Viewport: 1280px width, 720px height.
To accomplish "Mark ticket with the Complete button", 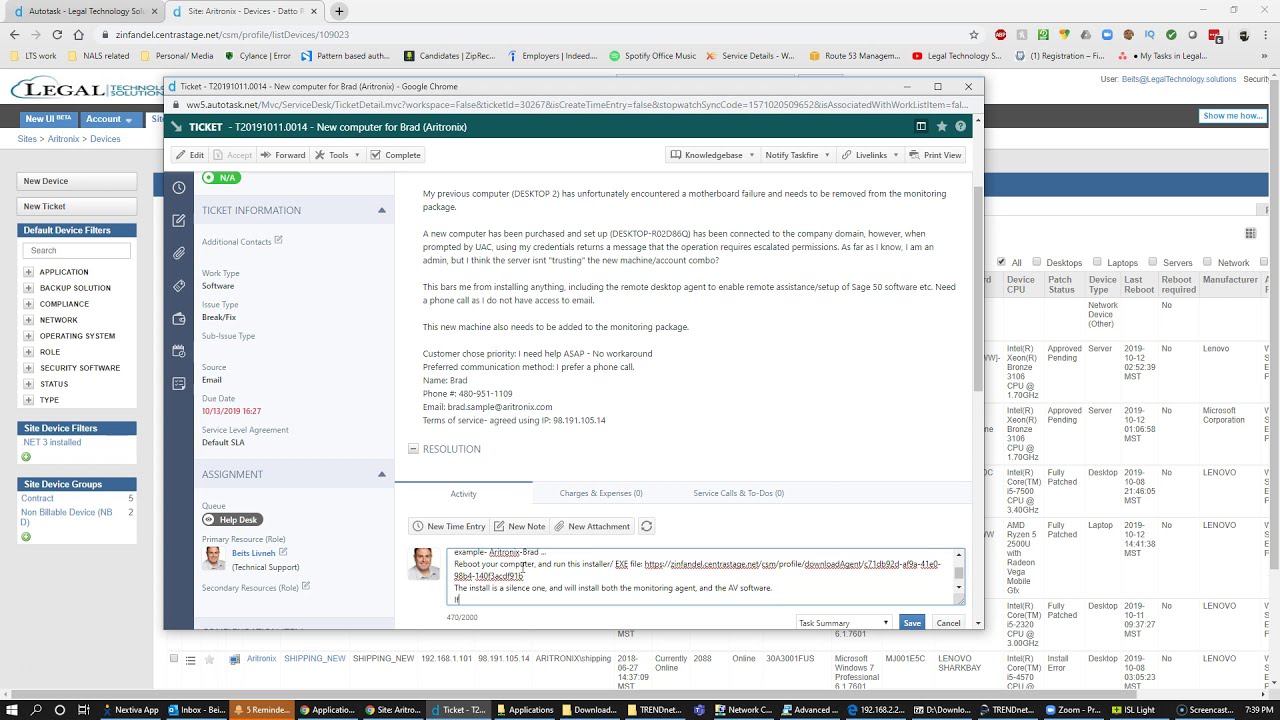I will (395, 155).
